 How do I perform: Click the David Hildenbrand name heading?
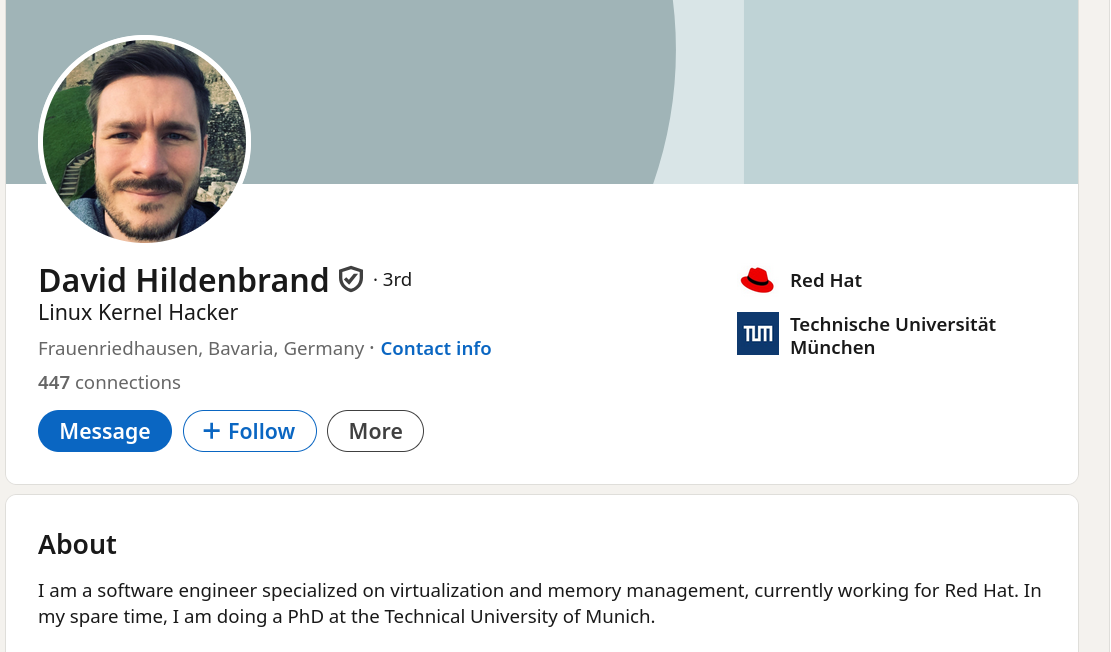click(x=183, y=280)
